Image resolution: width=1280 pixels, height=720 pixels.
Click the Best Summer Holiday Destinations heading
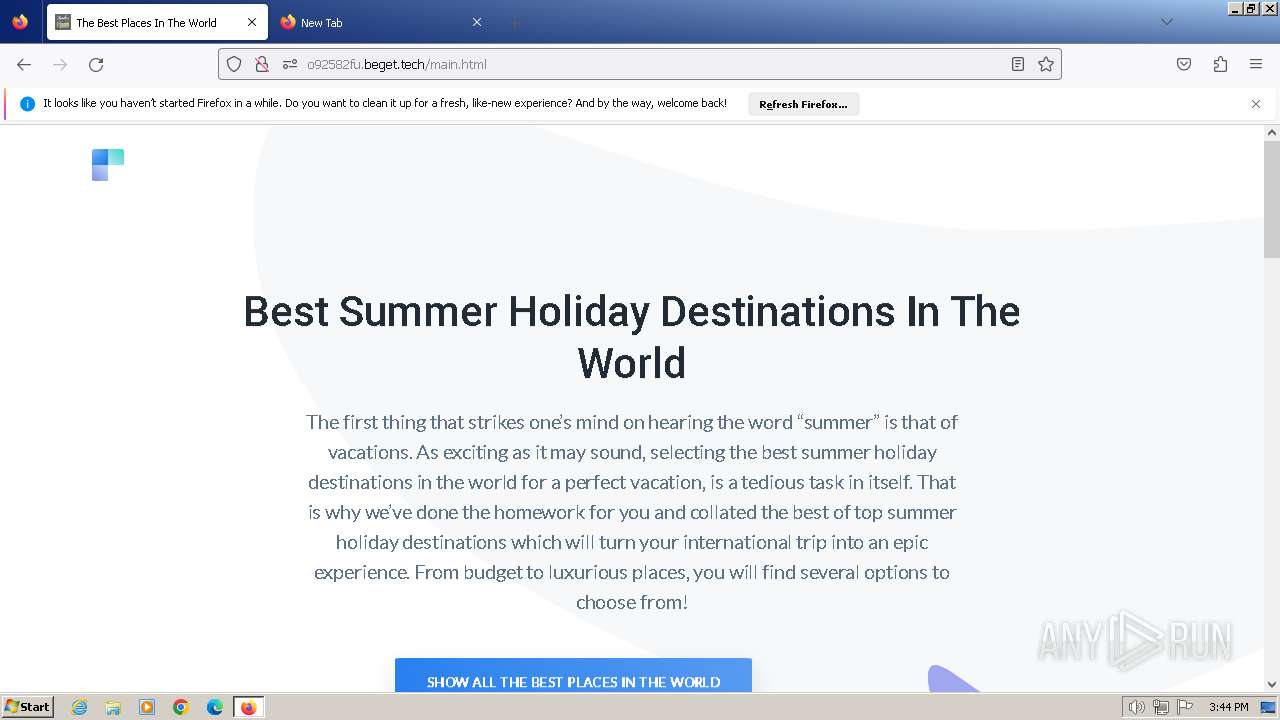632,337
